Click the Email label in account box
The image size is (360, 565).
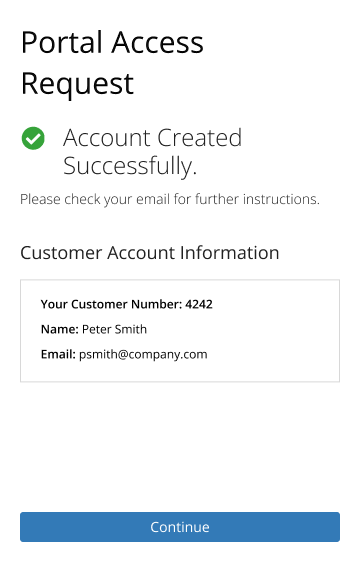coord(58,354)
